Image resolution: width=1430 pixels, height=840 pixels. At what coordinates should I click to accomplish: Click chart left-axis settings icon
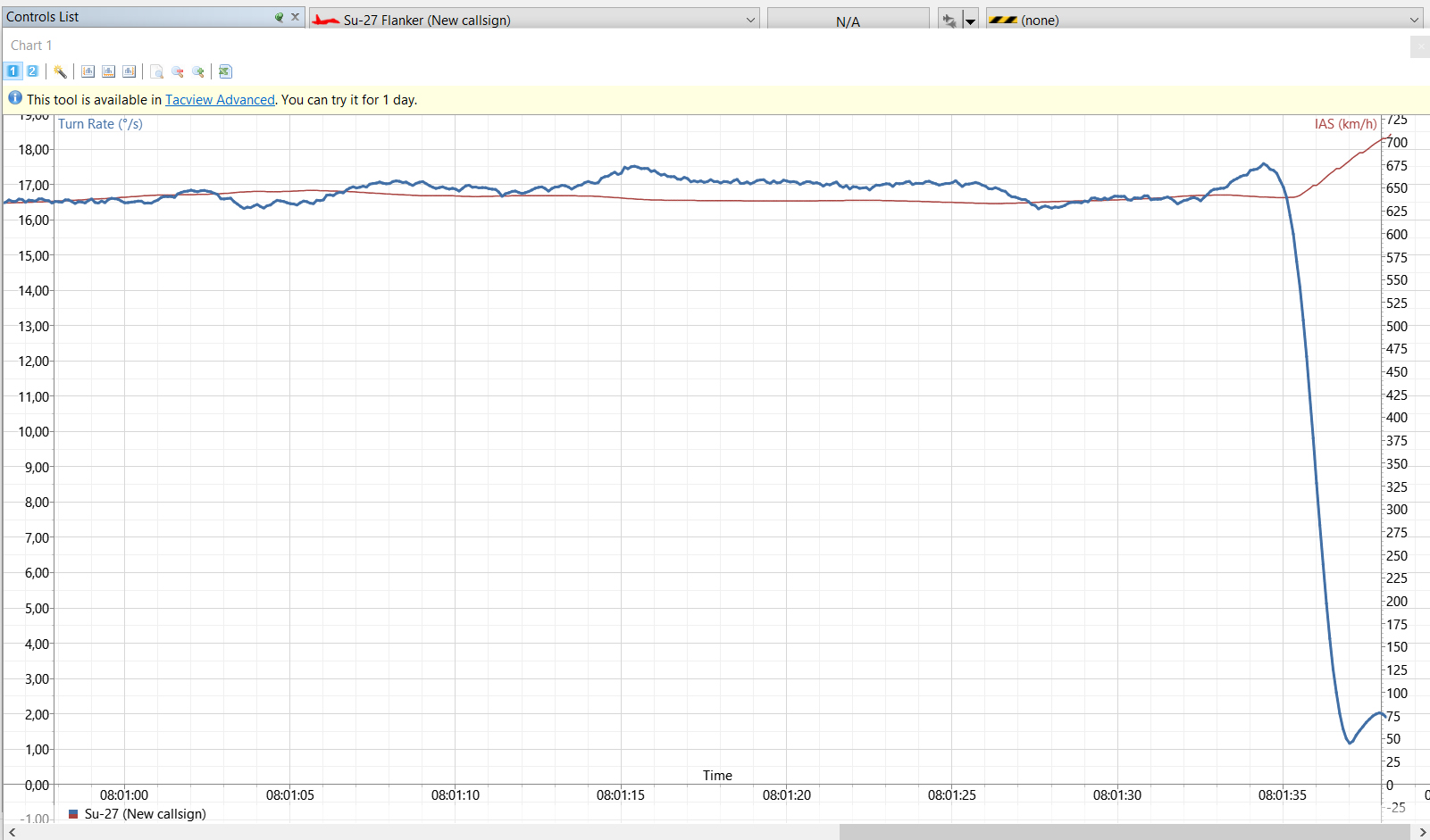click(88, 71)
